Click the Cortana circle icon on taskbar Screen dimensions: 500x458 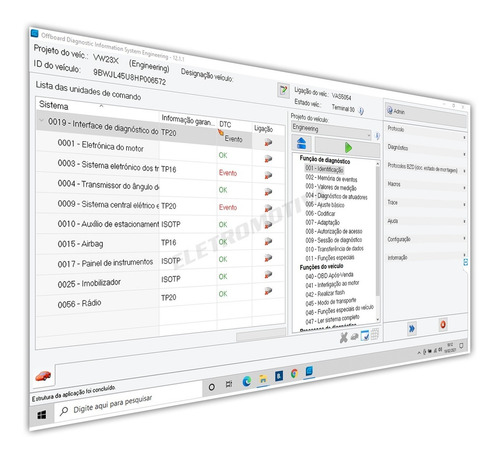tap(211, 387)
